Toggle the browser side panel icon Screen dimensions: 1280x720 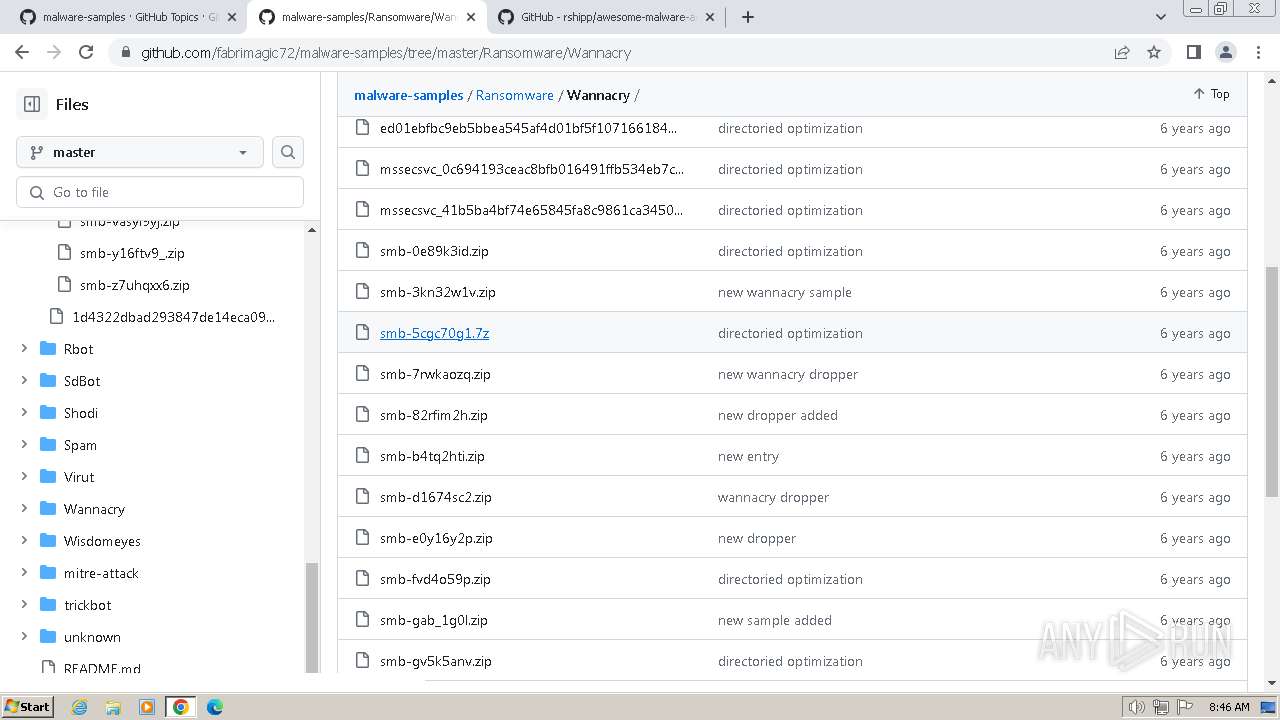[1193, 52]
